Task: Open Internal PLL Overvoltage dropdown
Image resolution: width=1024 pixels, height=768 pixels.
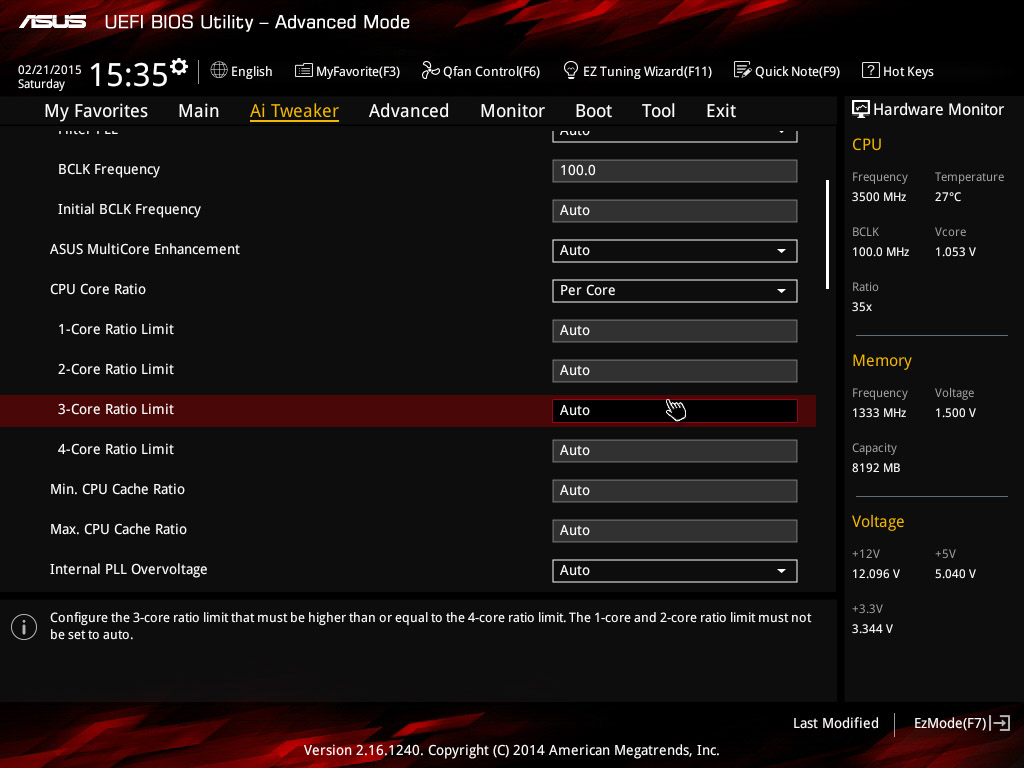Action: click(675, 571)
